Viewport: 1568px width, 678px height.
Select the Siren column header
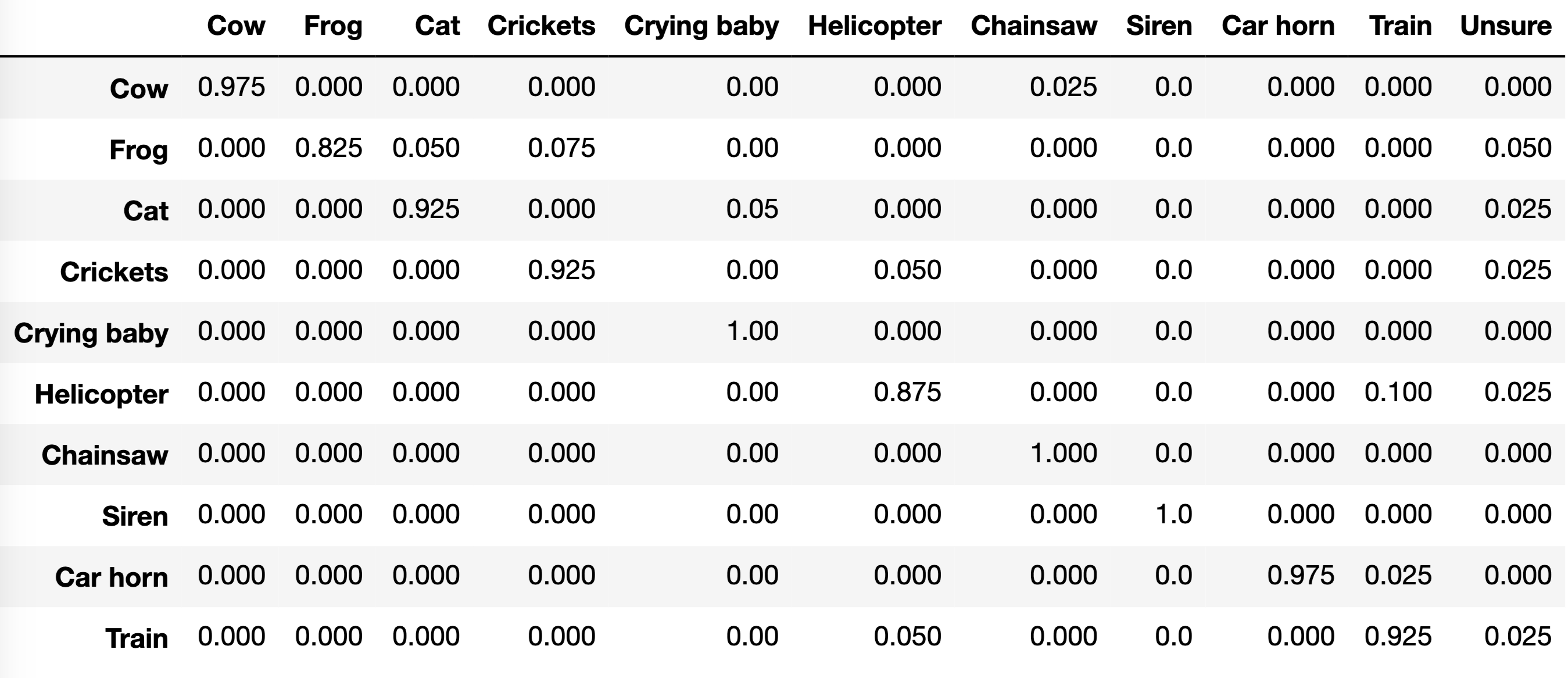1158,26
